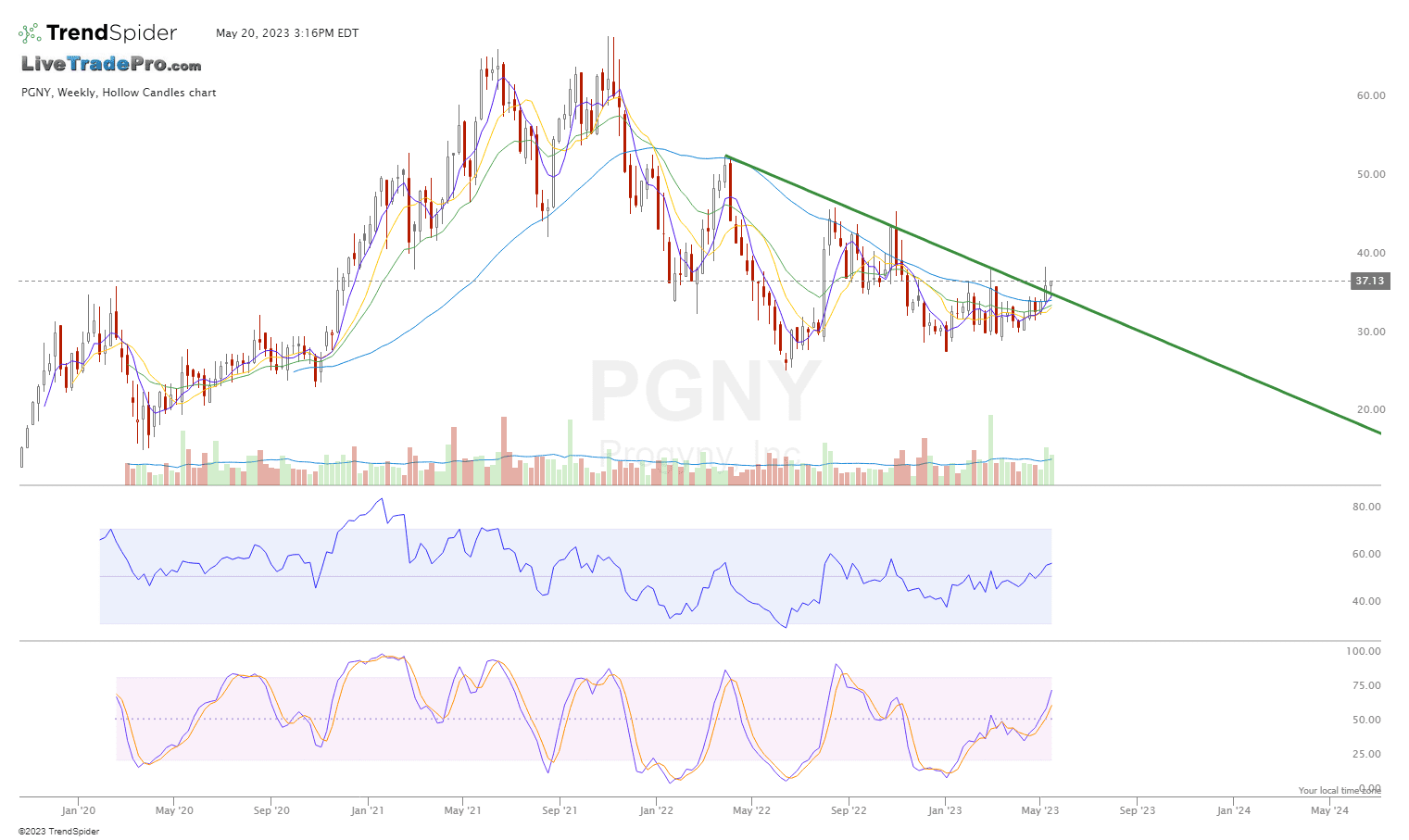The image size is (1409, 840).
Task: Click the 37.13 current price label
Action: click(1370, 281)
